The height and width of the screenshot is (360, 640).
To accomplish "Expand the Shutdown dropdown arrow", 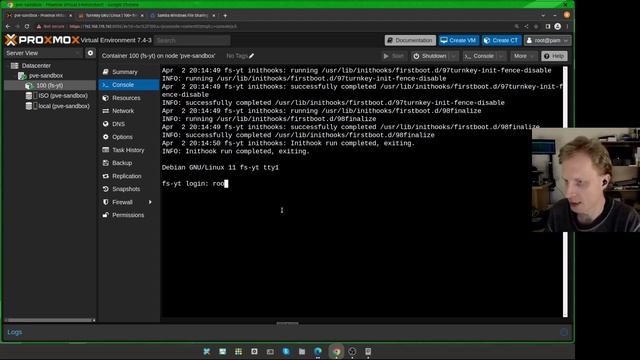I will [x=453, y=56].
